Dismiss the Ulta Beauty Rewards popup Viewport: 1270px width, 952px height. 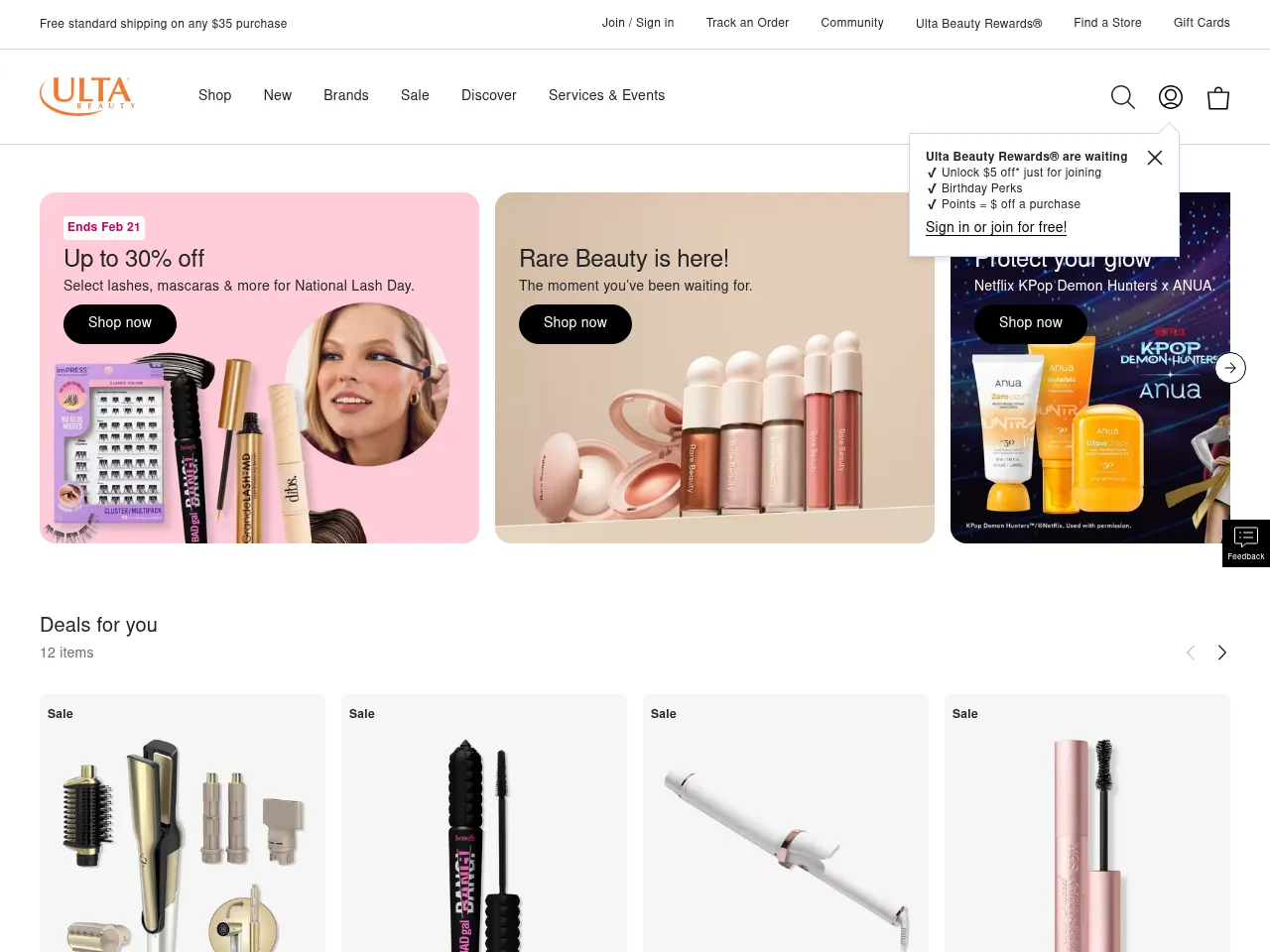tap(1155, 158)
